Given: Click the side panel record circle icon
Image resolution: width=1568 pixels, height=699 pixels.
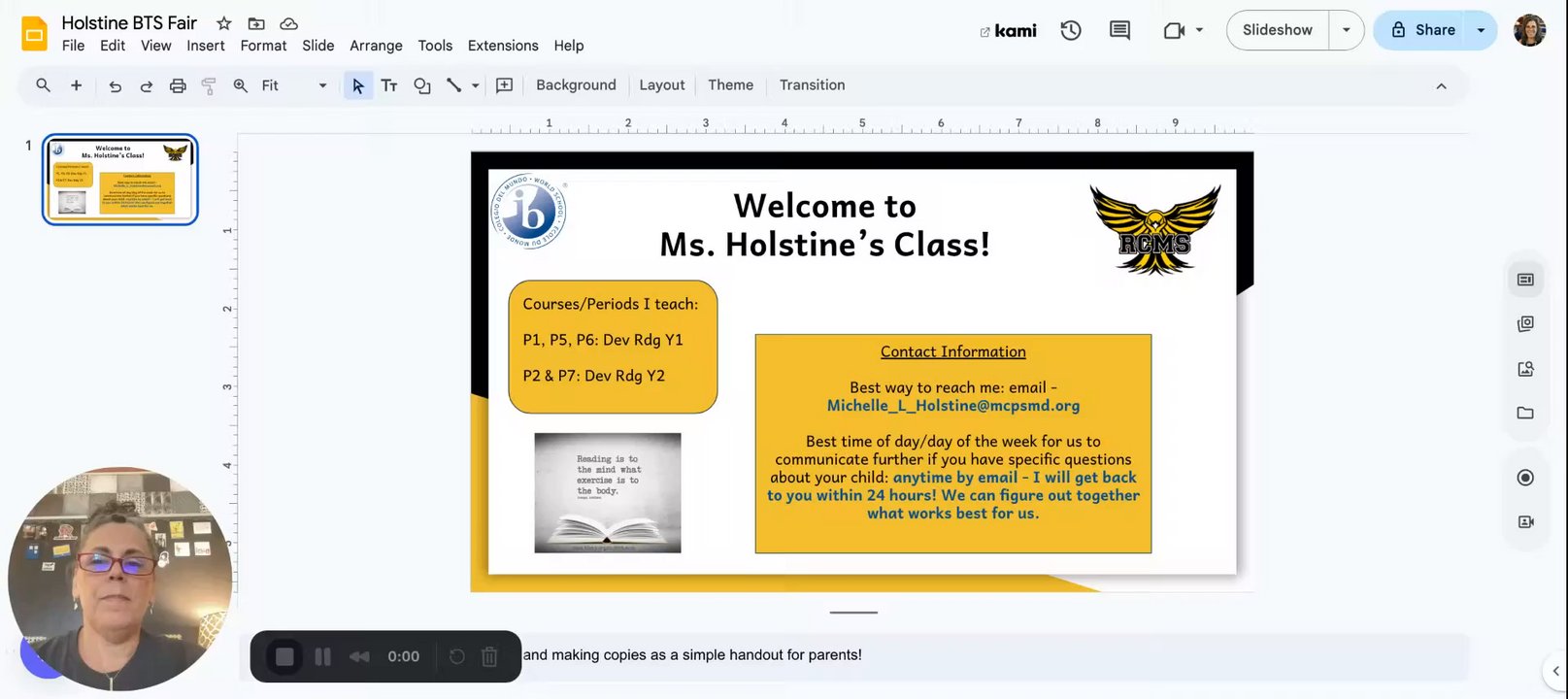Looking at the screenshot, I should tap(1525, 478).
